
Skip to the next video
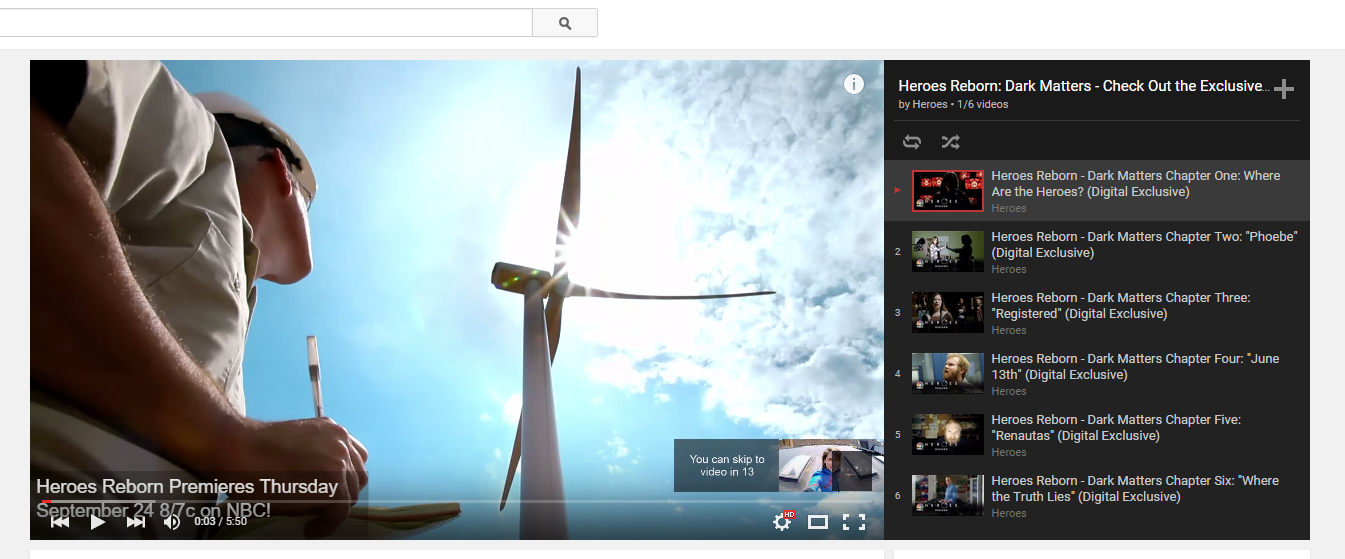coord(136,521)
